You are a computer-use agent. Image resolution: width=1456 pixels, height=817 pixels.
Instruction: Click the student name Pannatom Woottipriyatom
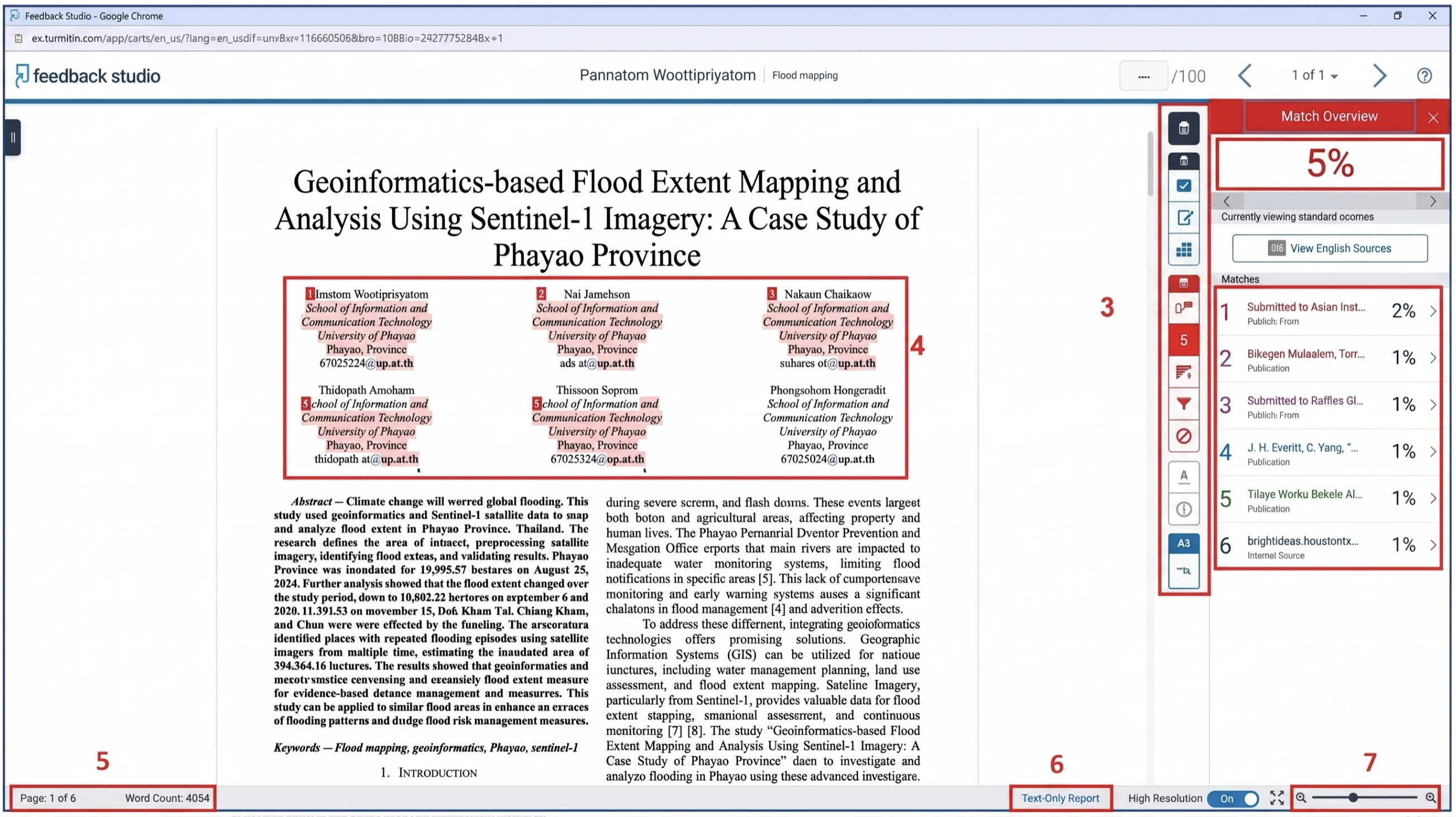coord(668,75)
